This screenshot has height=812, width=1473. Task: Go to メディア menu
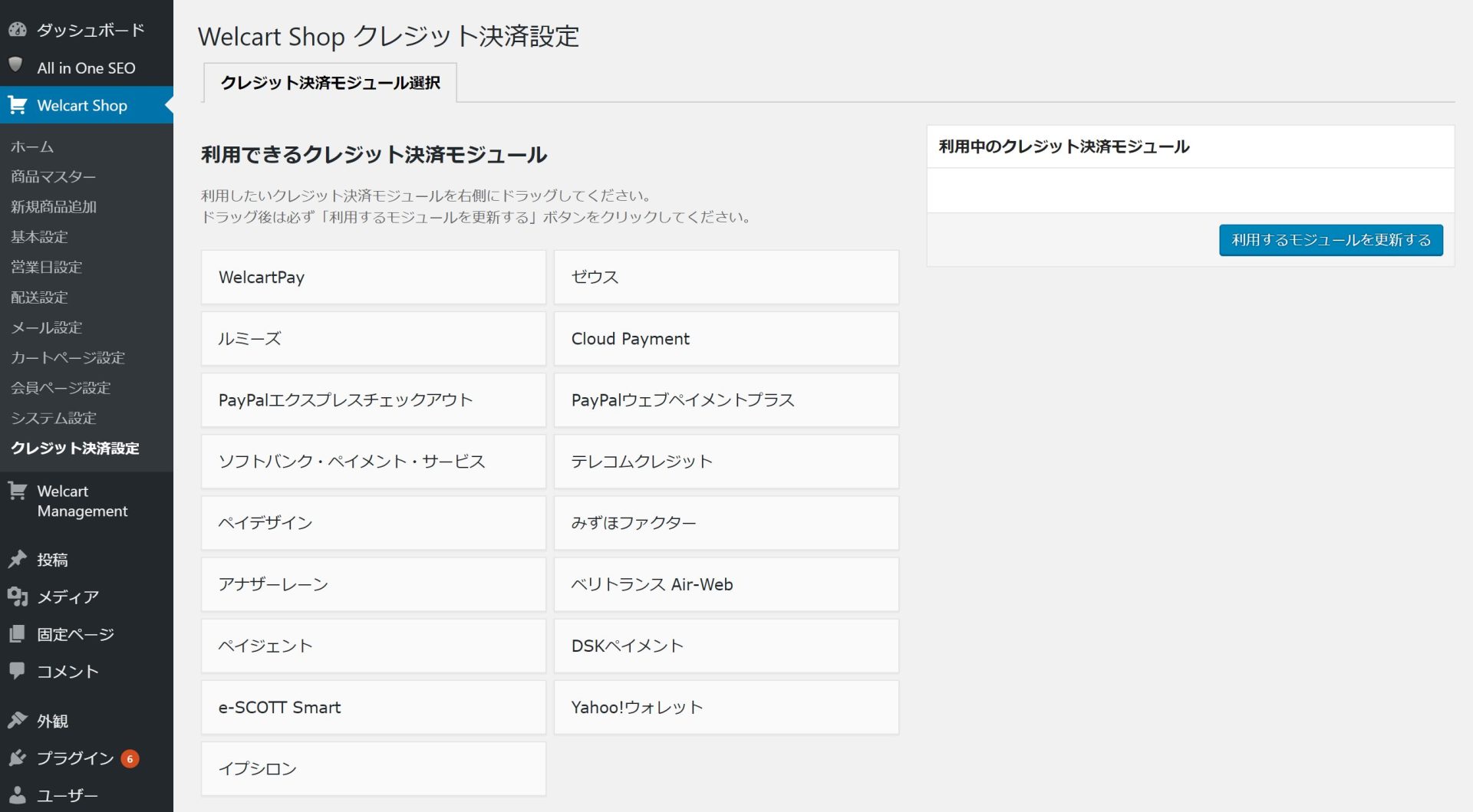coord(87,597)
